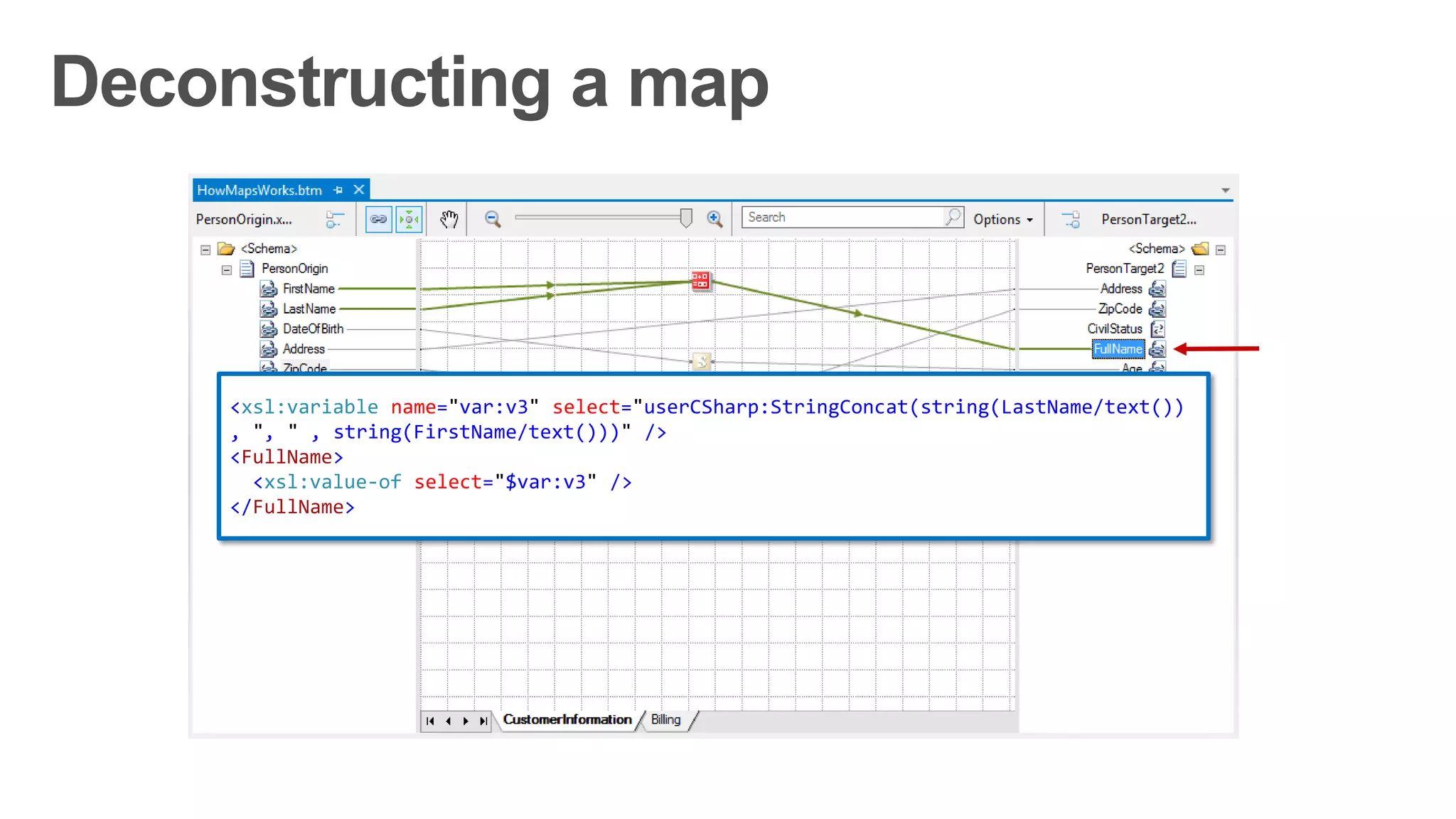Close the HowMapsWorks.btm tab
The width and height of the screenshot is (1456, 819).
tap(359, 190)
